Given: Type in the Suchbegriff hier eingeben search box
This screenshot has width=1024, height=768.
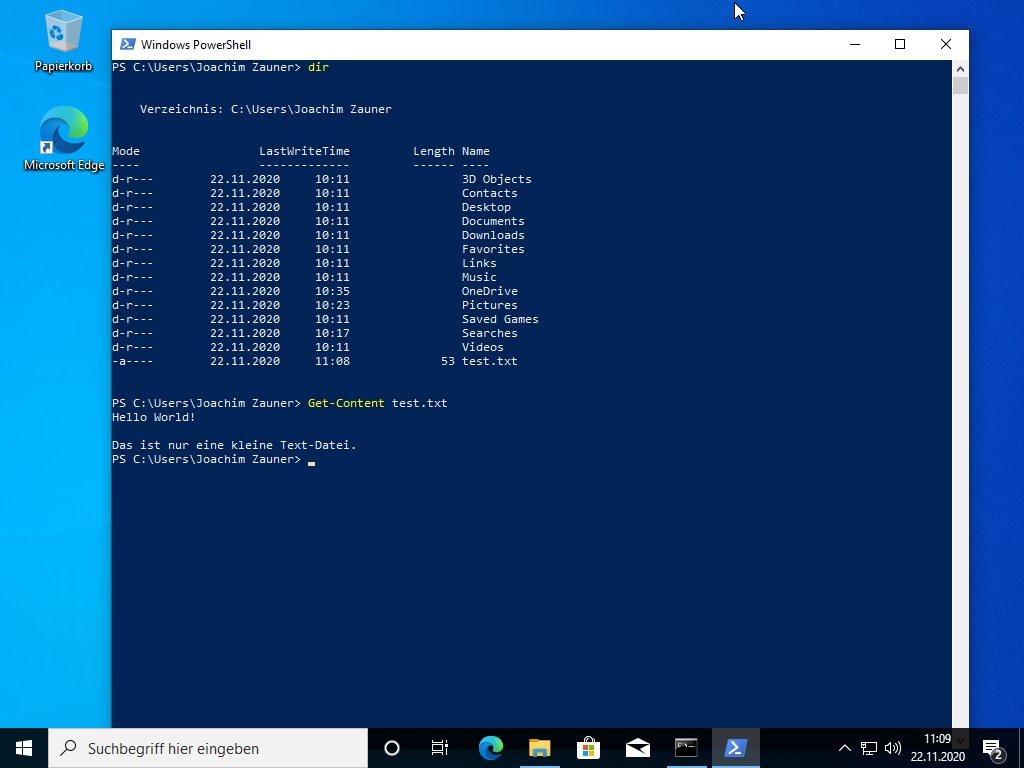Looking at the screenshot, I should click(x=208, y=748).
